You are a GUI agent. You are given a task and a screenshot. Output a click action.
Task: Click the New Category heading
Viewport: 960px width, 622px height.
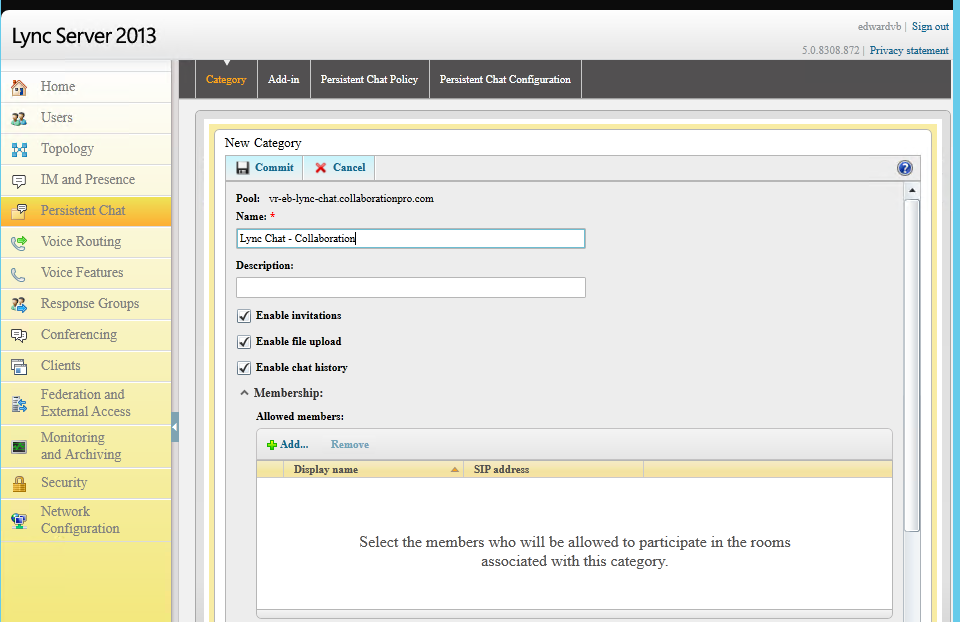tap(263, 143)
